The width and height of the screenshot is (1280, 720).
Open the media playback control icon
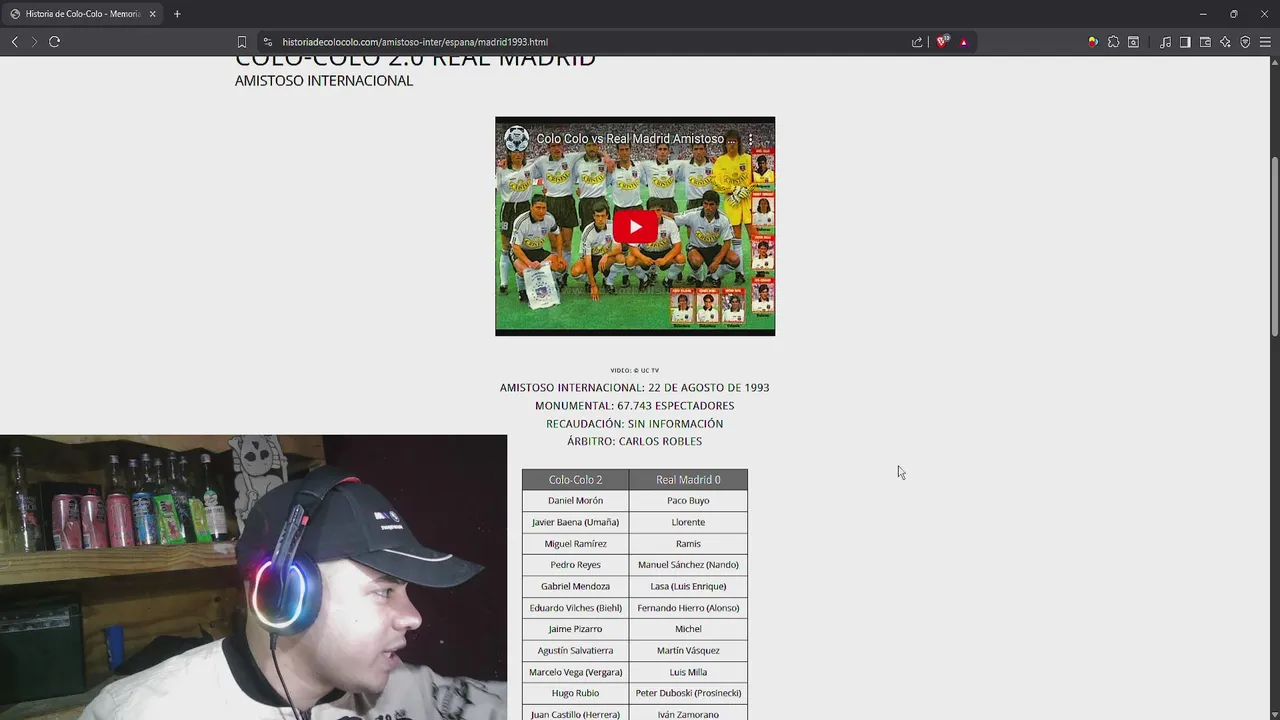pos(1165,42)
